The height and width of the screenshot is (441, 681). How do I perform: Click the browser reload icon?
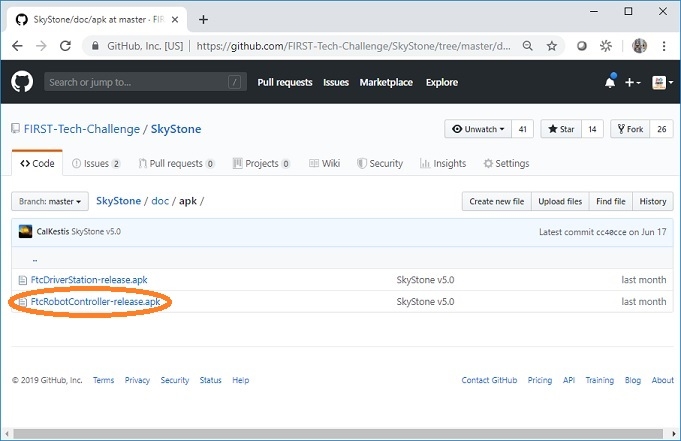(67, 46)
